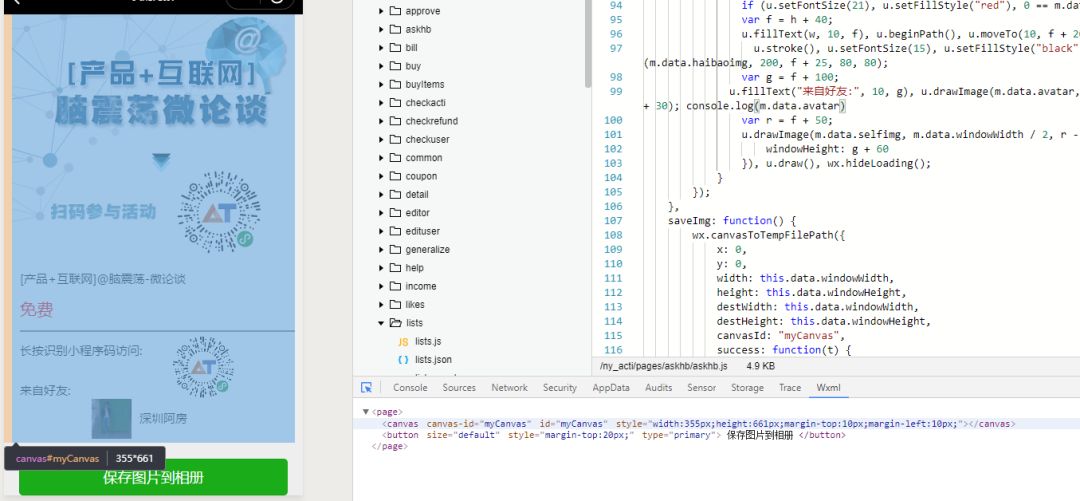Click the checkacti folder icon
The height and width of the screenshot is (501, 1080).
[x=395, y=103]
